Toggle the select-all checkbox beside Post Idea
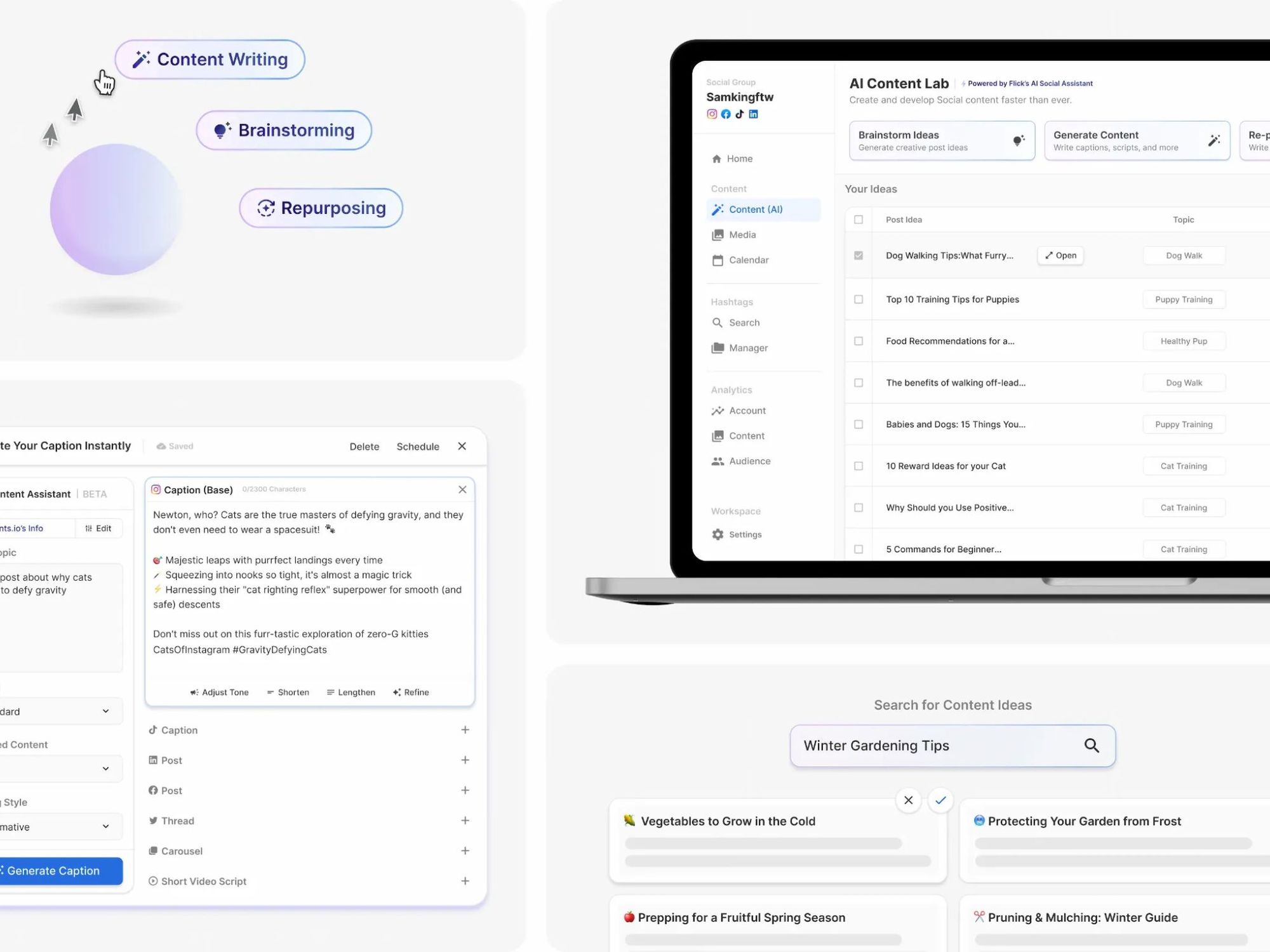The width and height of the screenshot is (1270, 952). pos(859,220)
